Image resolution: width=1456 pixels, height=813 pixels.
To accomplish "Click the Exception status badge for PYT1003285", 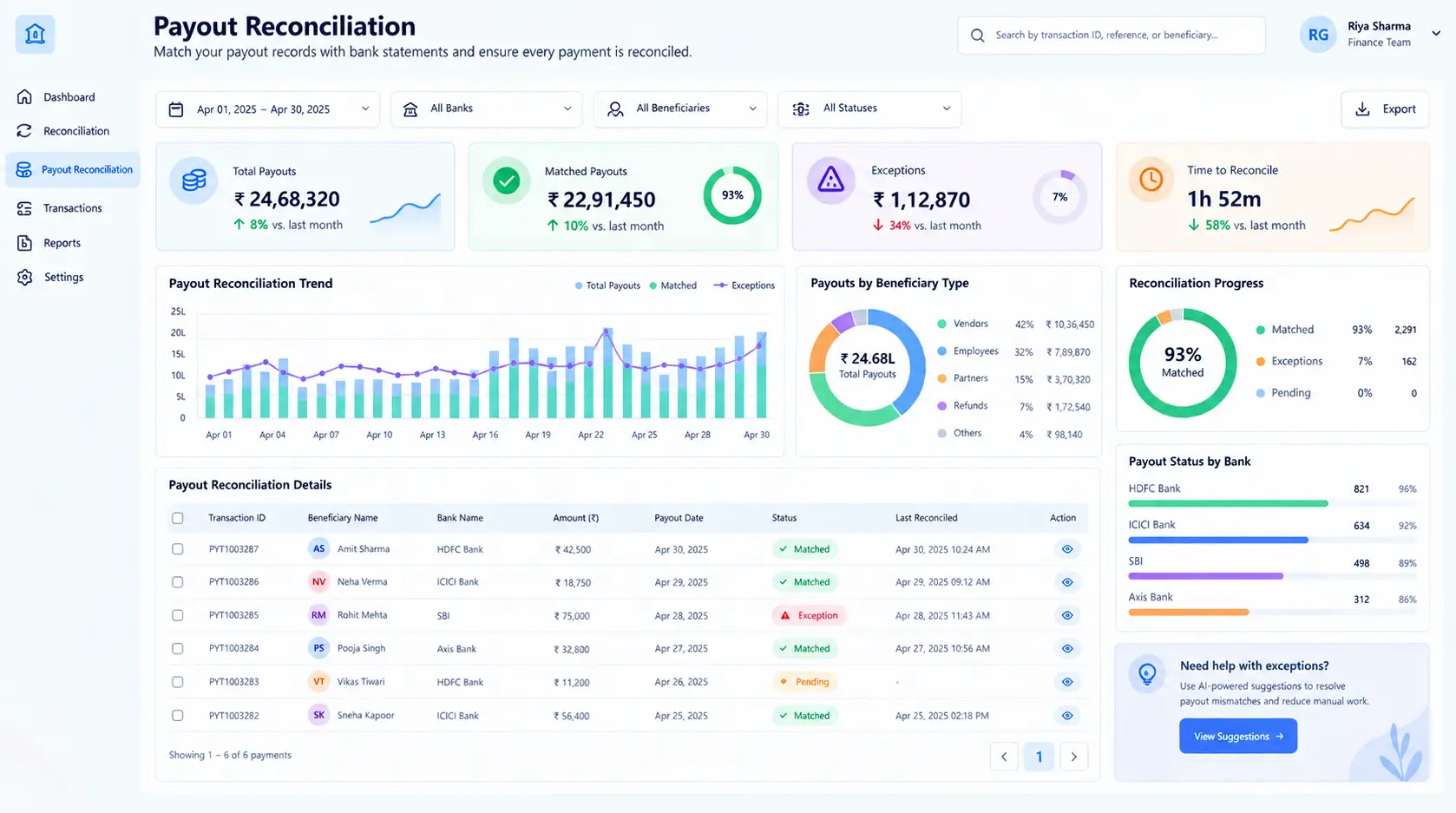I will [809, 615].
